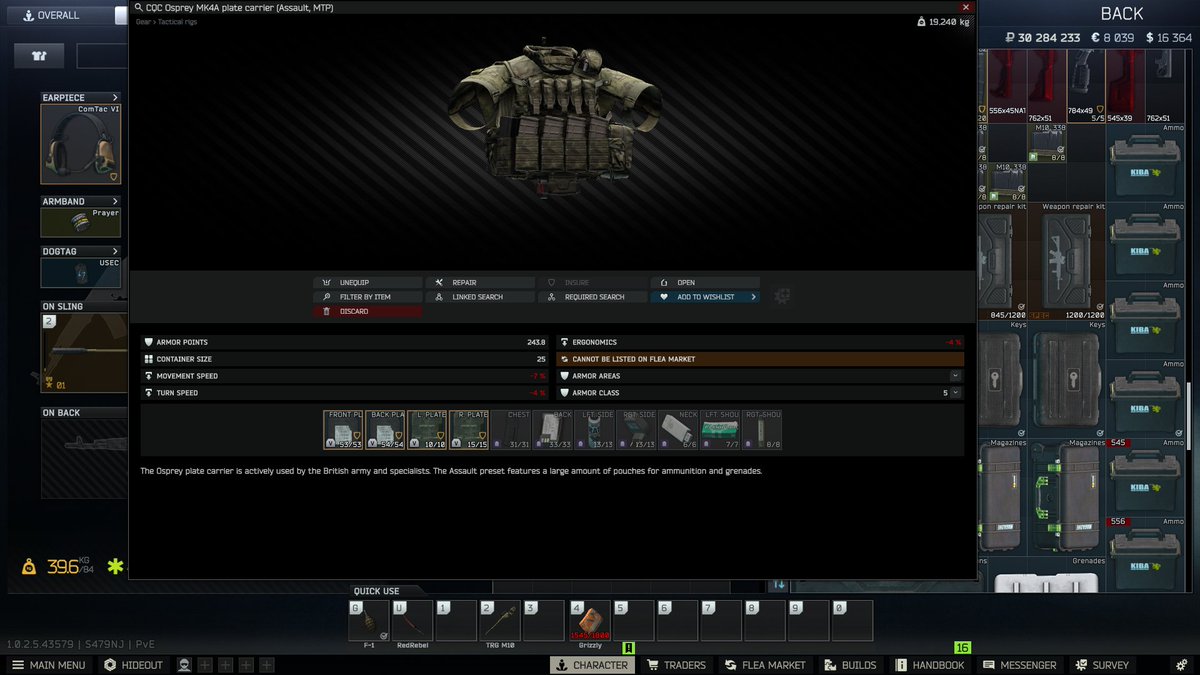Click gear icon next to Add to Wishlist
The height and width of the screenshot is (675, 1200).
coord(782,297)
